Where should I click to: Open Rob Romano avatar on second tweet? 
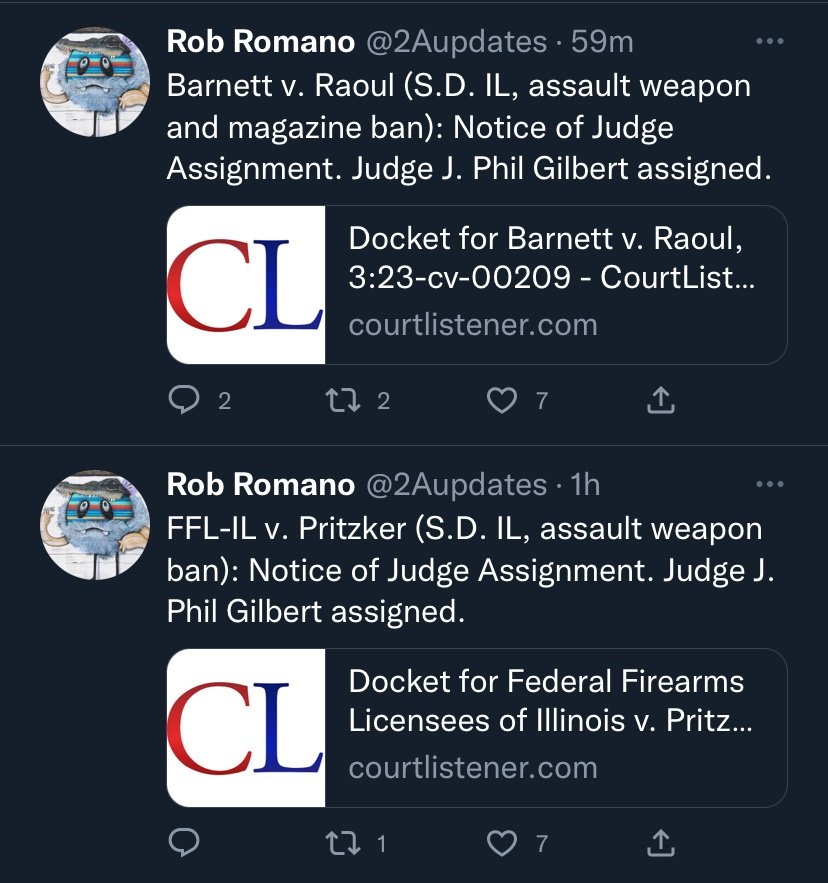click(95, 525)
